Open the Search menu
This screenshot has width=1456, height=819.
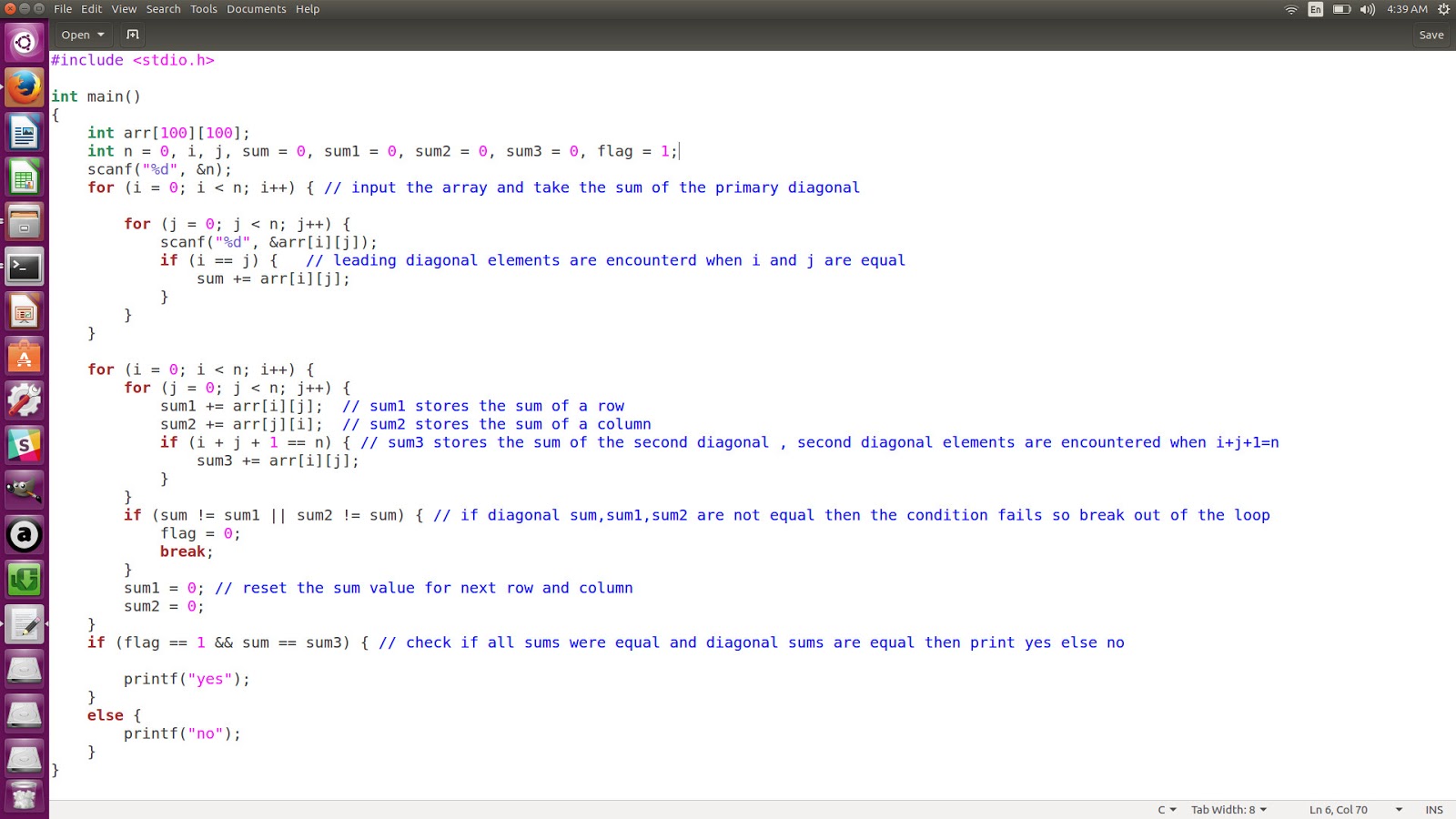pyautogui.click(x=163, y=9)
